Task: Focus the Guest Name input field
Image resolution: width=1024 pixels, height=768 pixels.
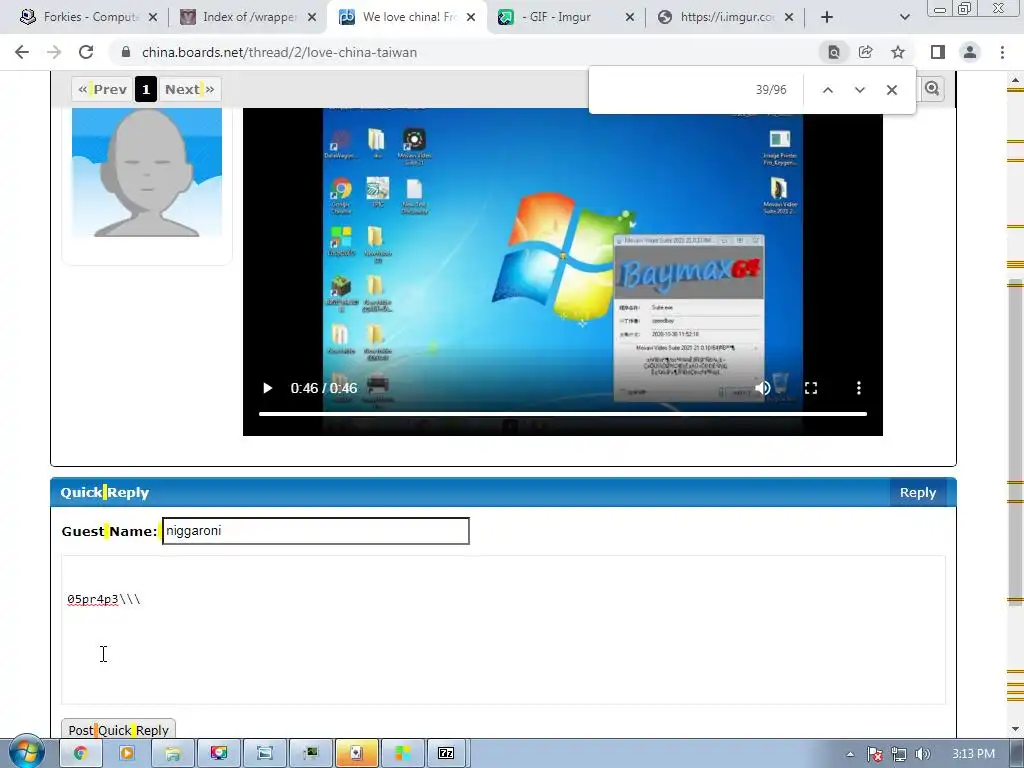Action: pos(315,531)
